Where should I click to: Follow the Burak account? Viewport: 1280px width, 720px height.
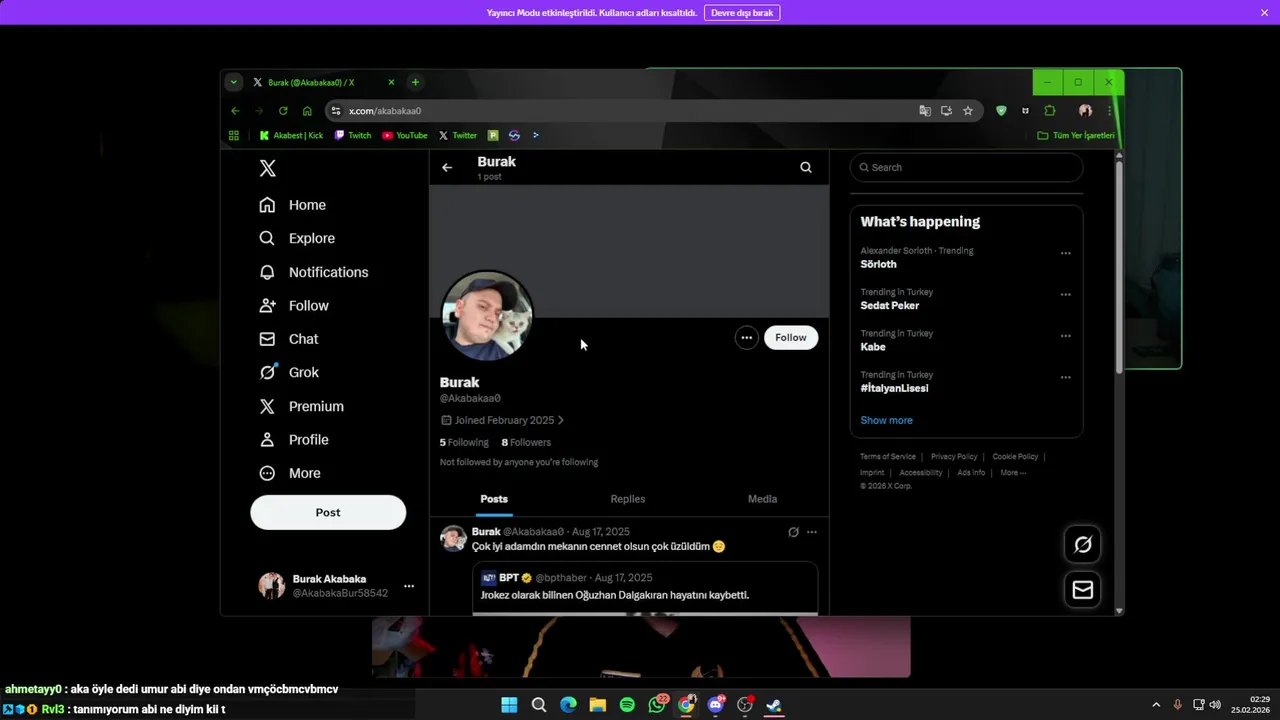click(790, 338)
